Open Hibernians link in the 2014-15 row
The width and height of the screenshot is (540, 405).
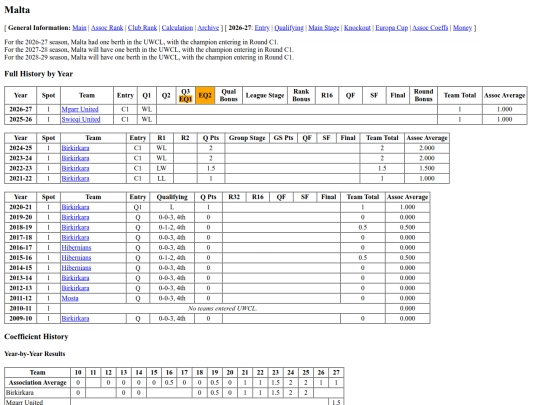tap(76, 268)
